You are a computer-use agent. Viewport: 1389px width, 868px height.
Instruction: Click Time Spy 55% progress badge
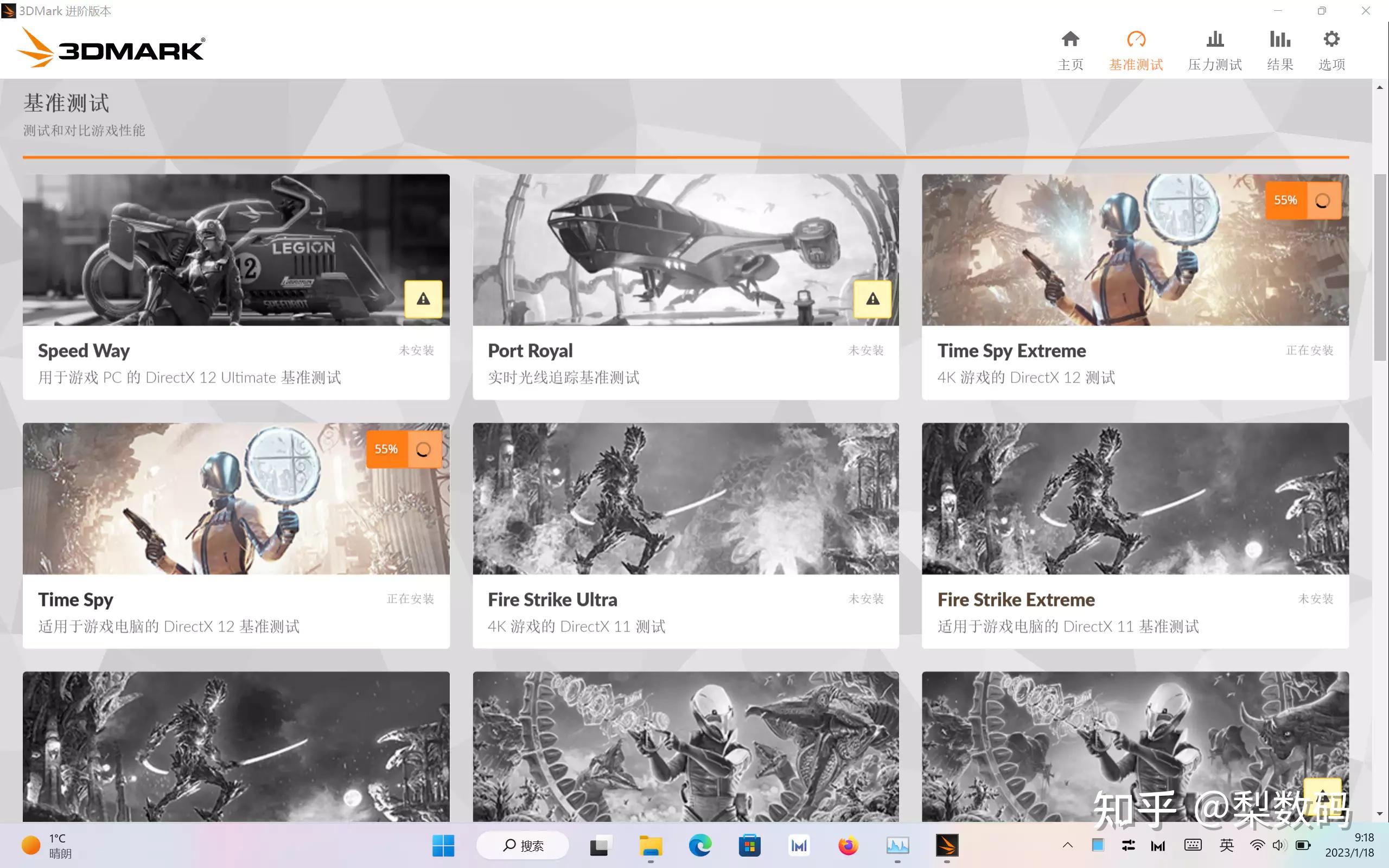(386, 450)
